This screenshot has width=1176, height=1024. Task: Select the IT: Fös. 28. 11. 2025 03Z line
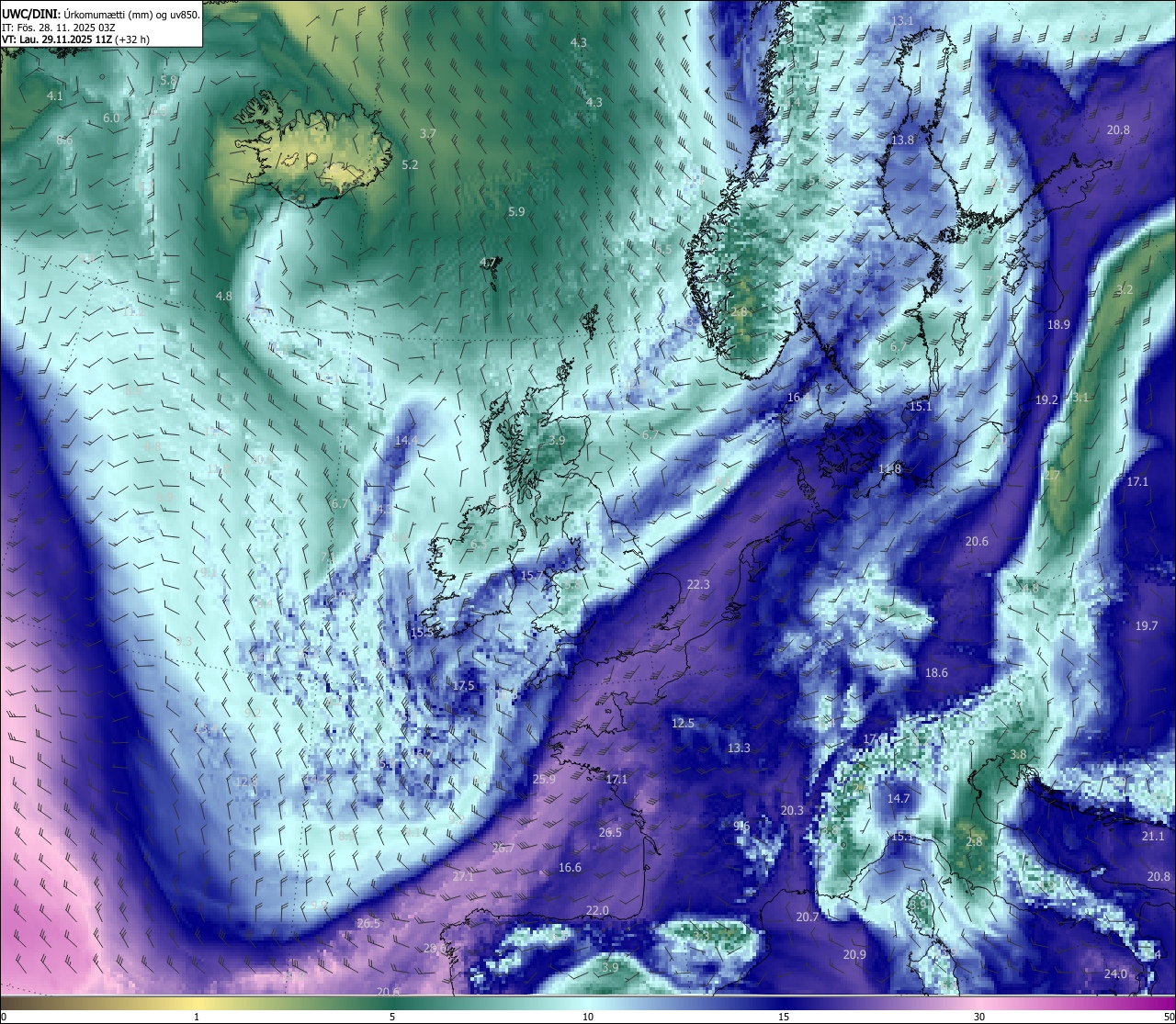coord(57,27)
